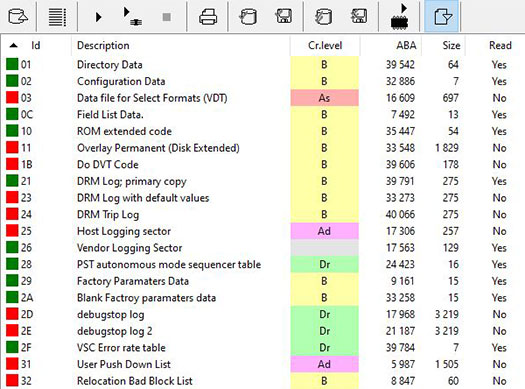
Task: Click the printer icon in toolbar
Action: [x=208, y=16]
